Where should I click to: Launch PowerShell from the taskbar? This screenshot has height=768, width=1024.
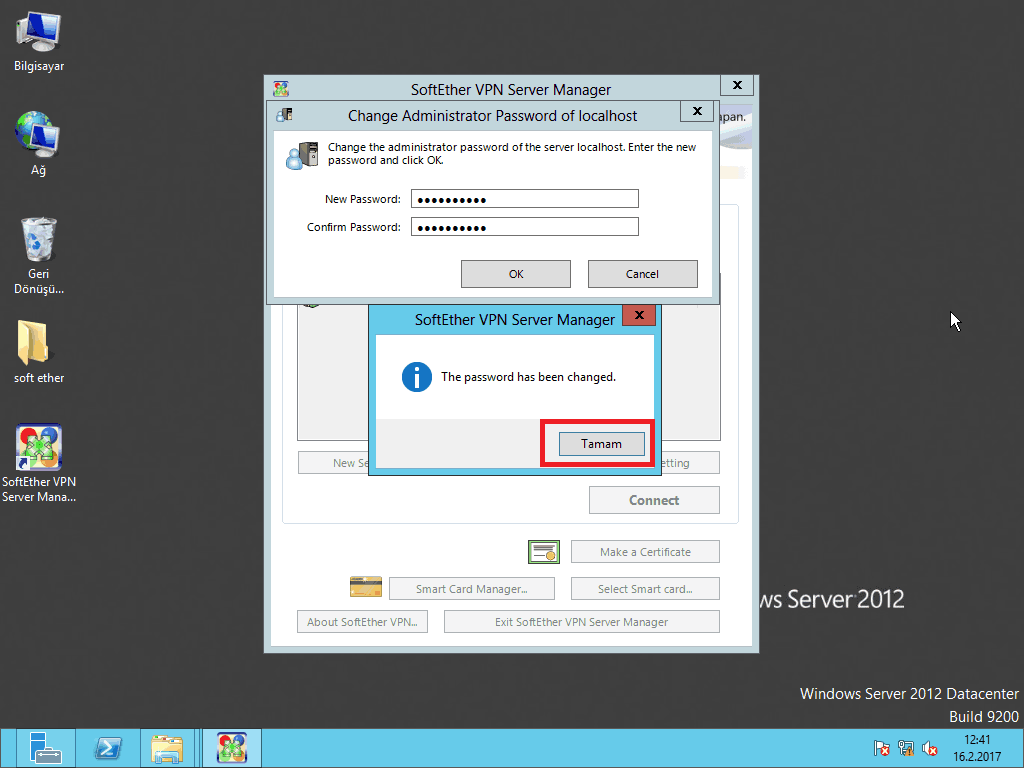[108, 748]
